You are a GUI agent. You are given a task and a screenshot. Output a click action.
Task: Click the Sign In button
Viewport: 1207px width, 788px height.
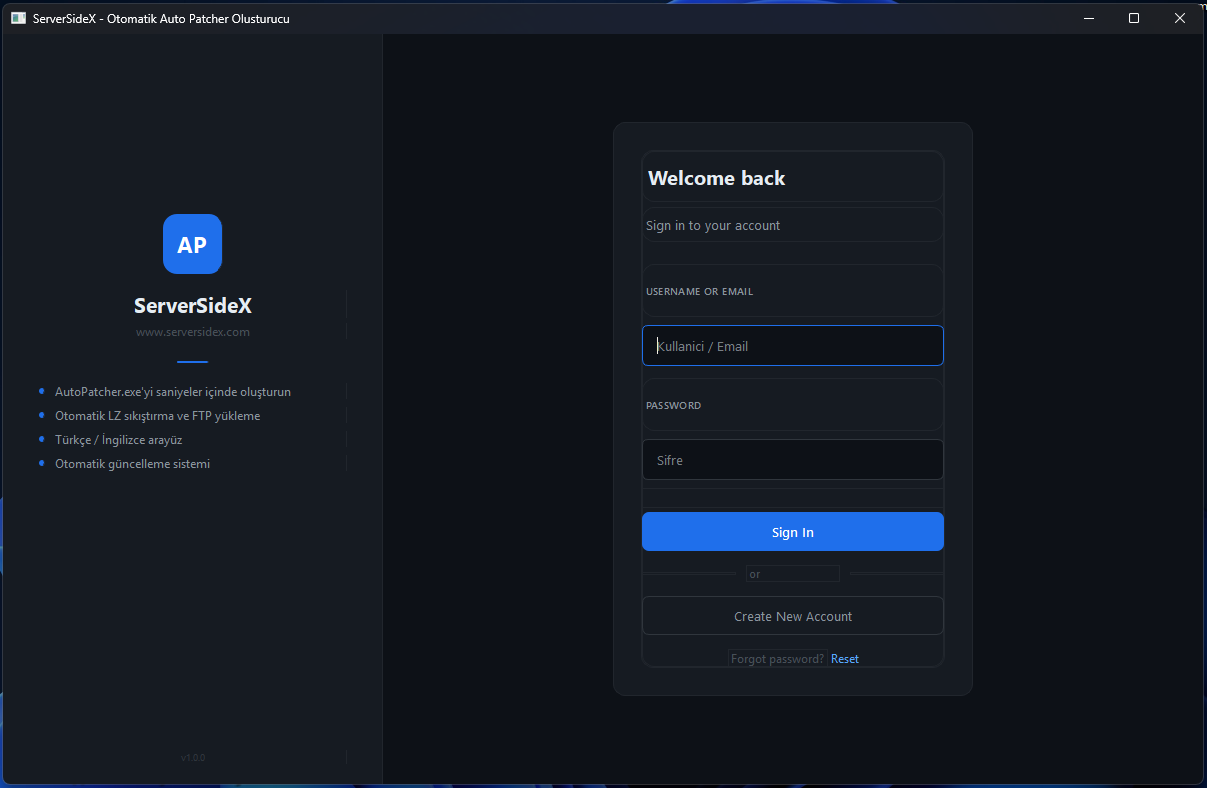(793, 532)
